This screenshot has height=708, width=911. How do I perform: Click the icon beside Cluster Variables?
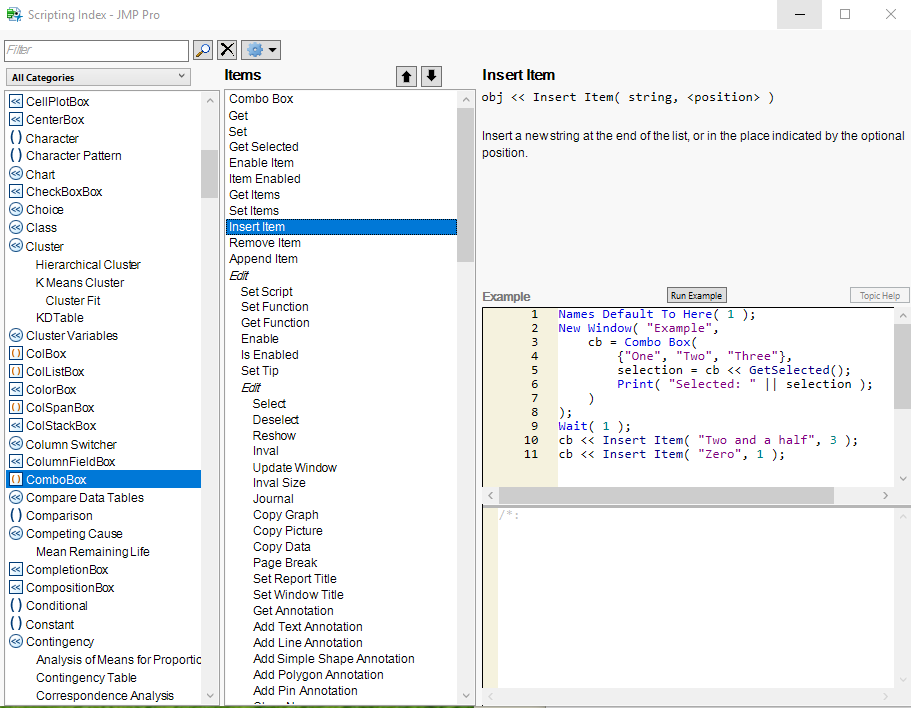click(16, 336)
